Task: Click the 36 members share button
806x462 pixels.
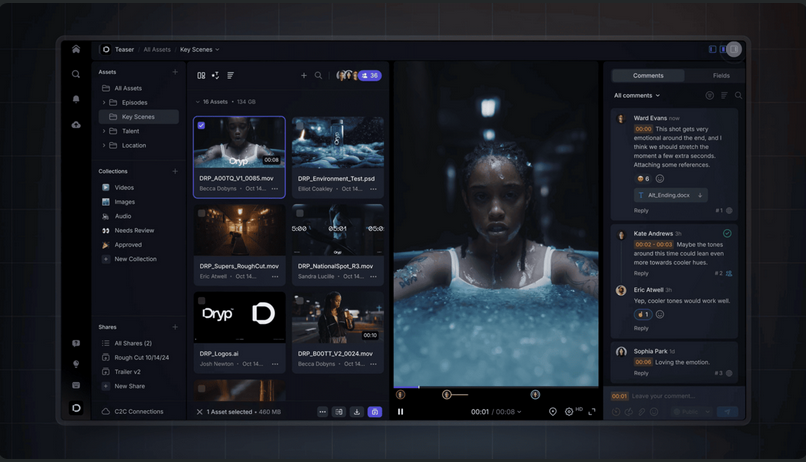Action: point(369,75)
